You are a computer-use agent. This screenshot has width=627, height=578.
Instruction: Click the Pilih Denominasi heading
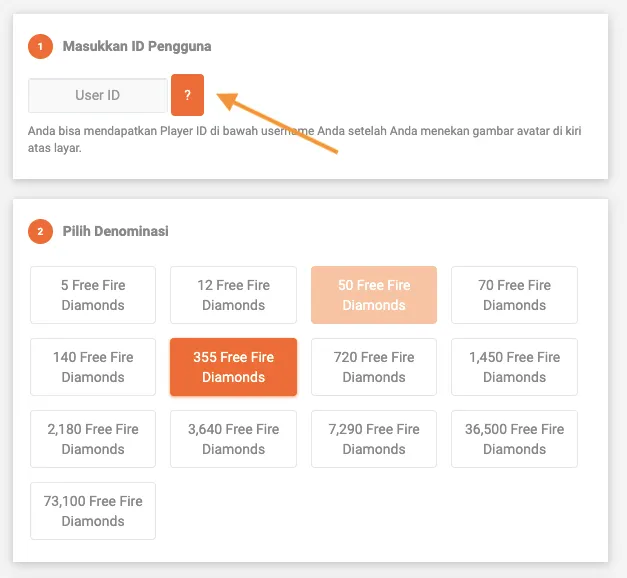pyautogui.click(x=115, y=231)
